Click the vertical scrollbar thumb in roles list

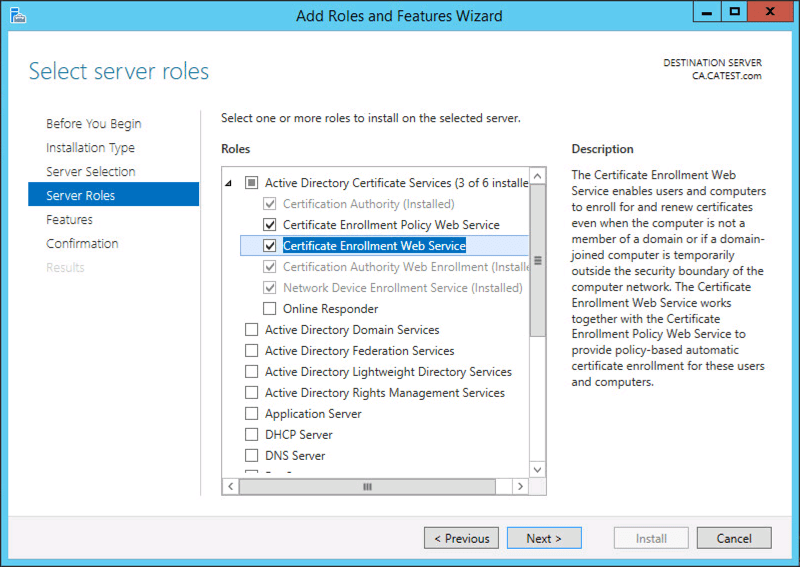[537, 260]
